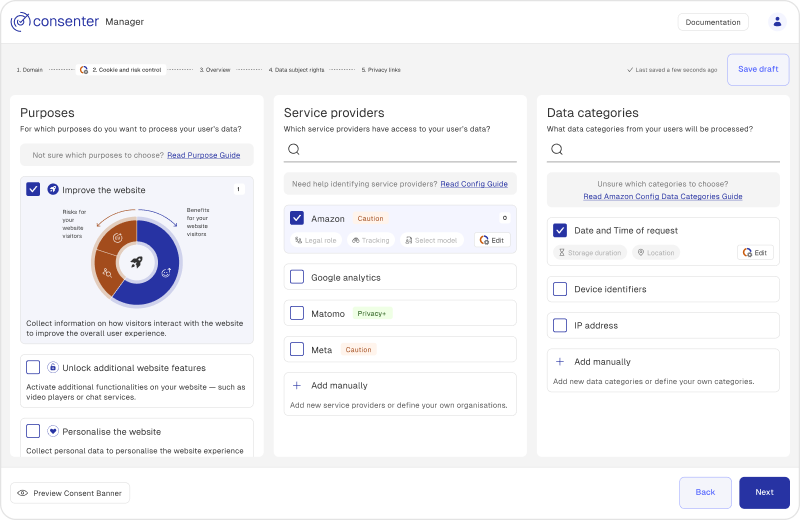Click the Caution tag next to Meta
The image size is (800, 520).
pos(358,350)
